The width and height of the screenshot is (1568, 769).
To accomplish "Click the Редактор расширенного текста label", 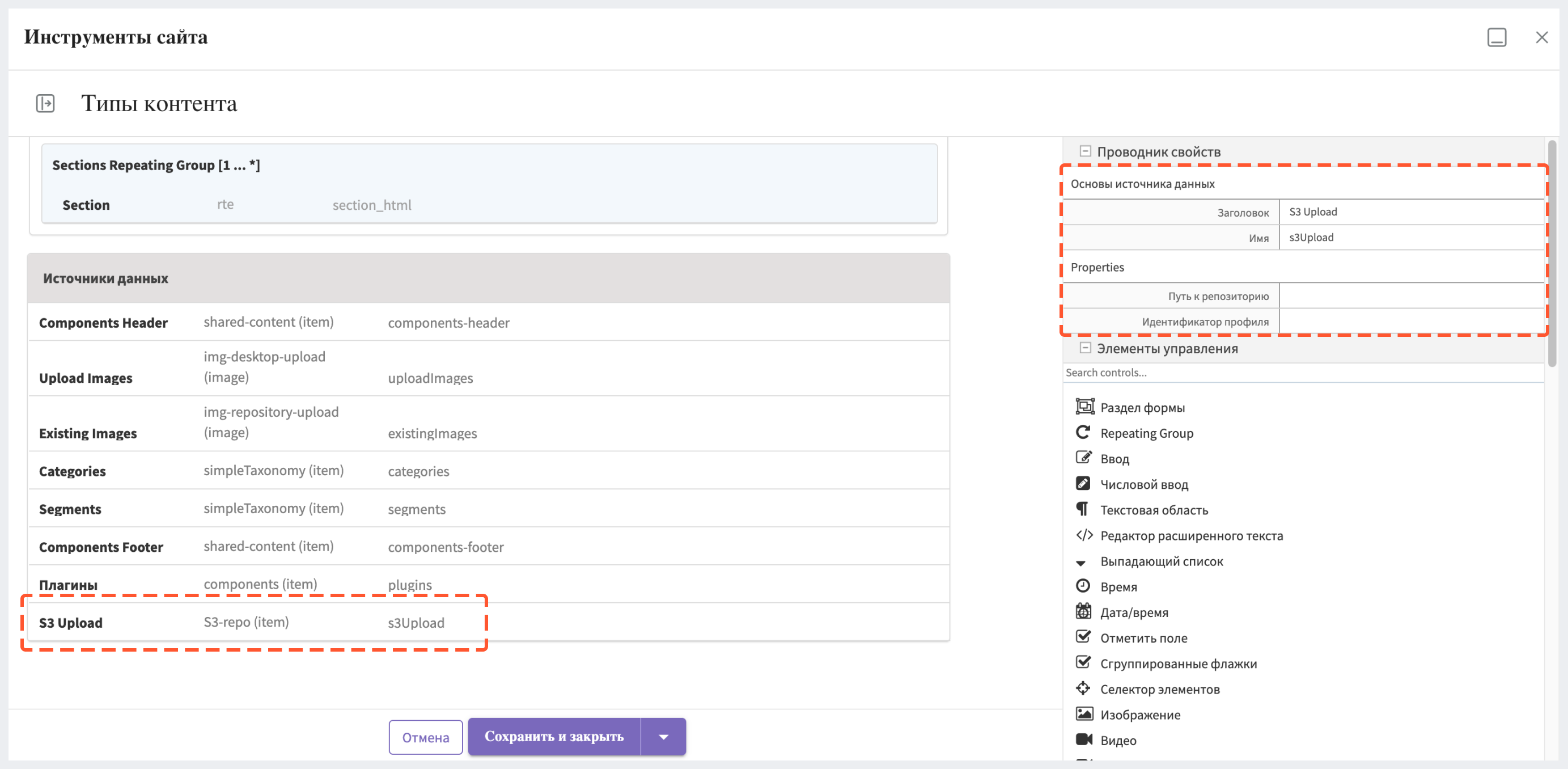I will [1191, 535].
